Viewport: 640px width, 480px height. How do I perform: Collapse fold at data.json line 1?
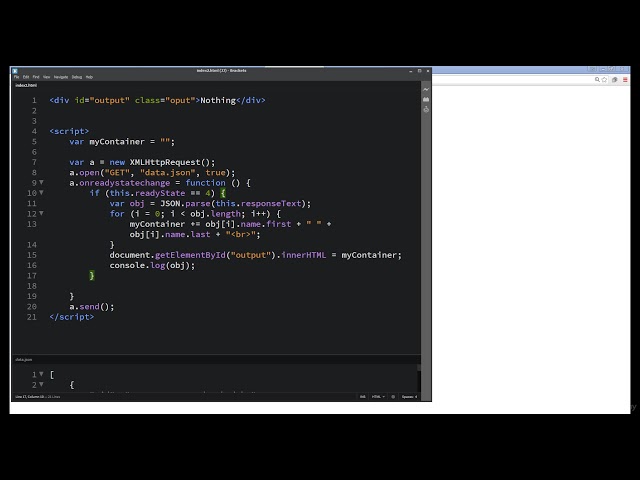tap(41, 374)
